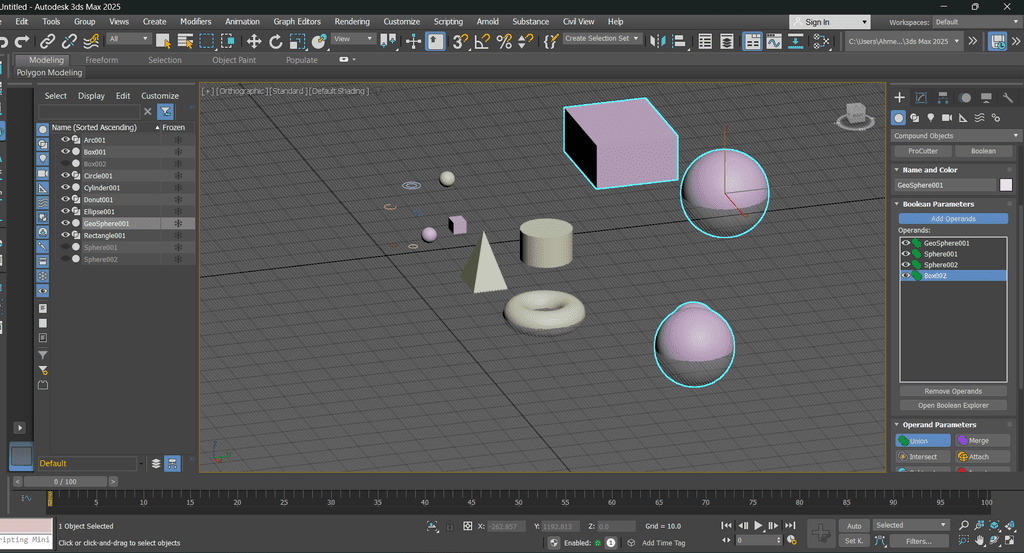Click the Mirror tool icon
The width and height of the screenshot is (1024, 553).
tap(658, 42)
